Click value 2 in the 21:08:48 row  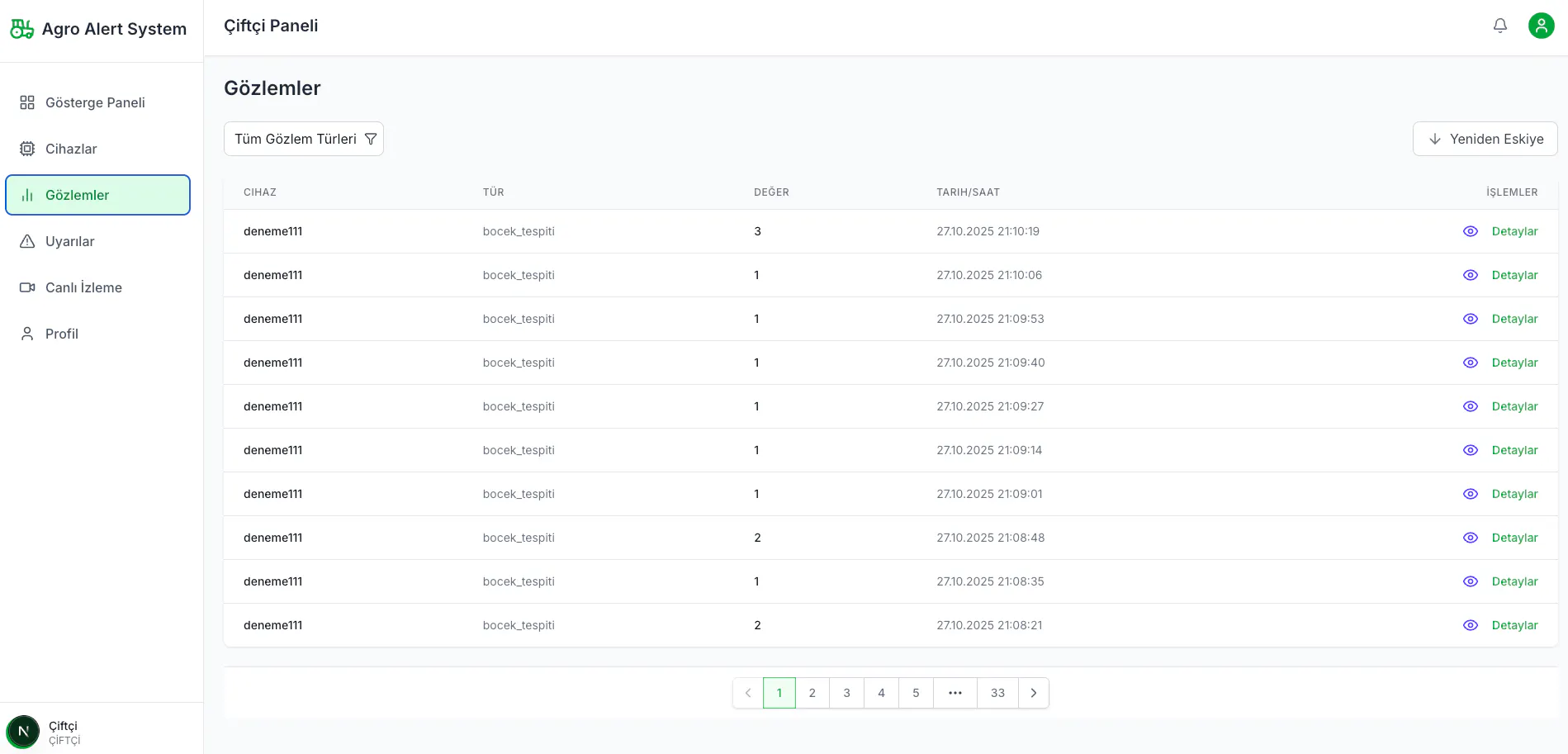pos(757,538)
